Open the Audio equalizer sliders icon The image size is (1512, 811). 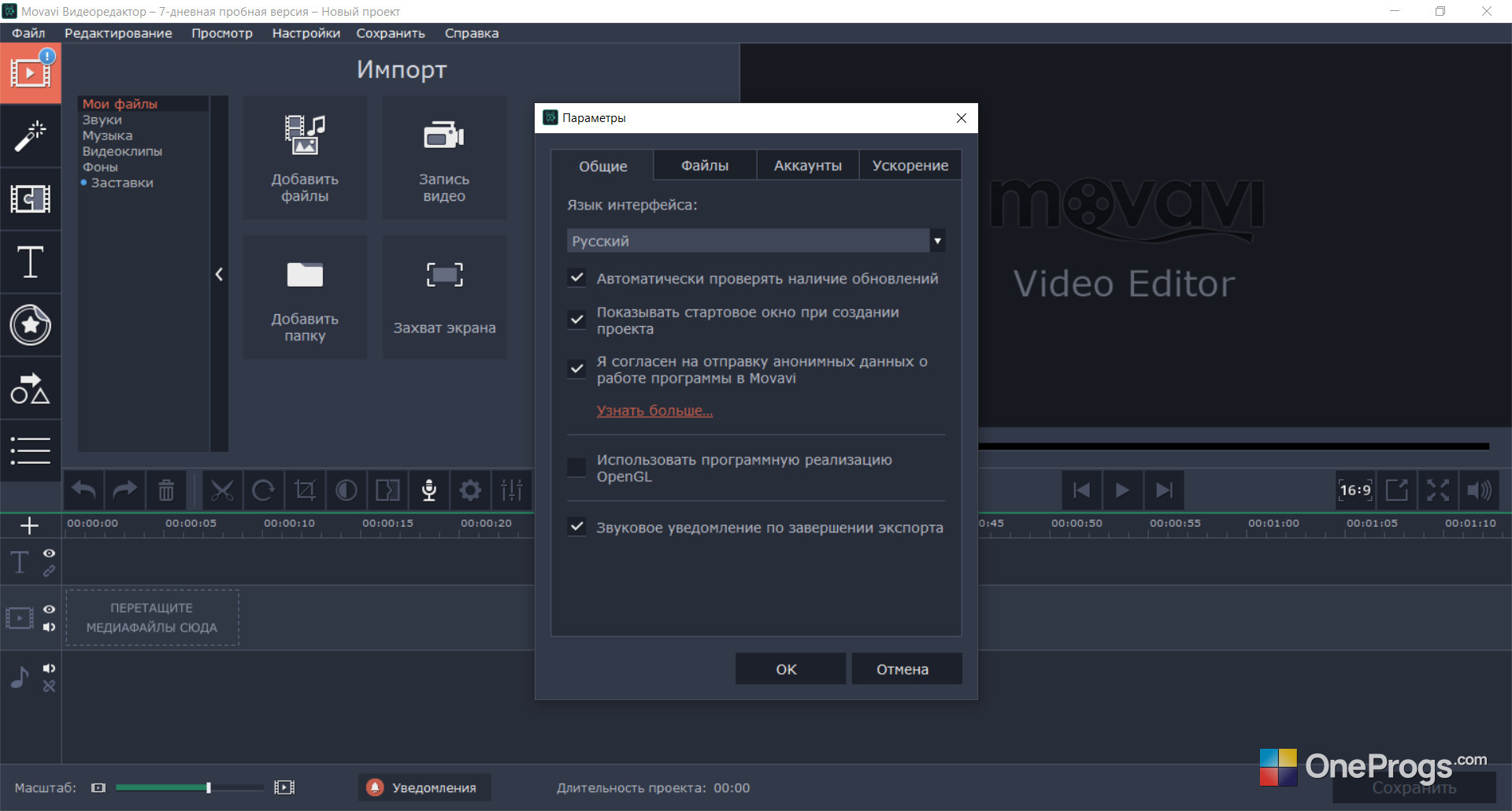pos(512,491)
